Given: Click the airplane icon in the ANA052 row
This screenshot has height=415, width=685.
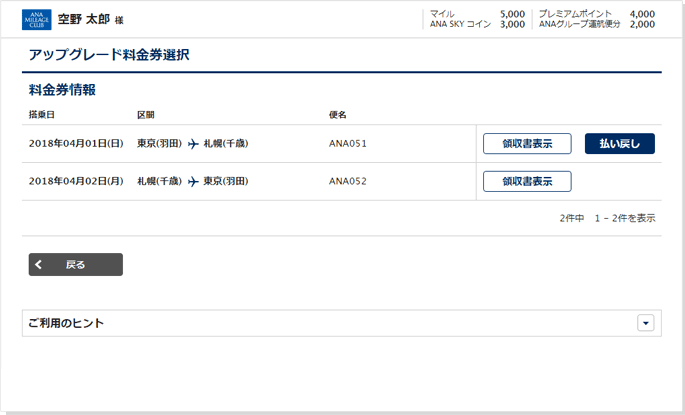Looking at the screenshot, I should (x=193, y=182).
